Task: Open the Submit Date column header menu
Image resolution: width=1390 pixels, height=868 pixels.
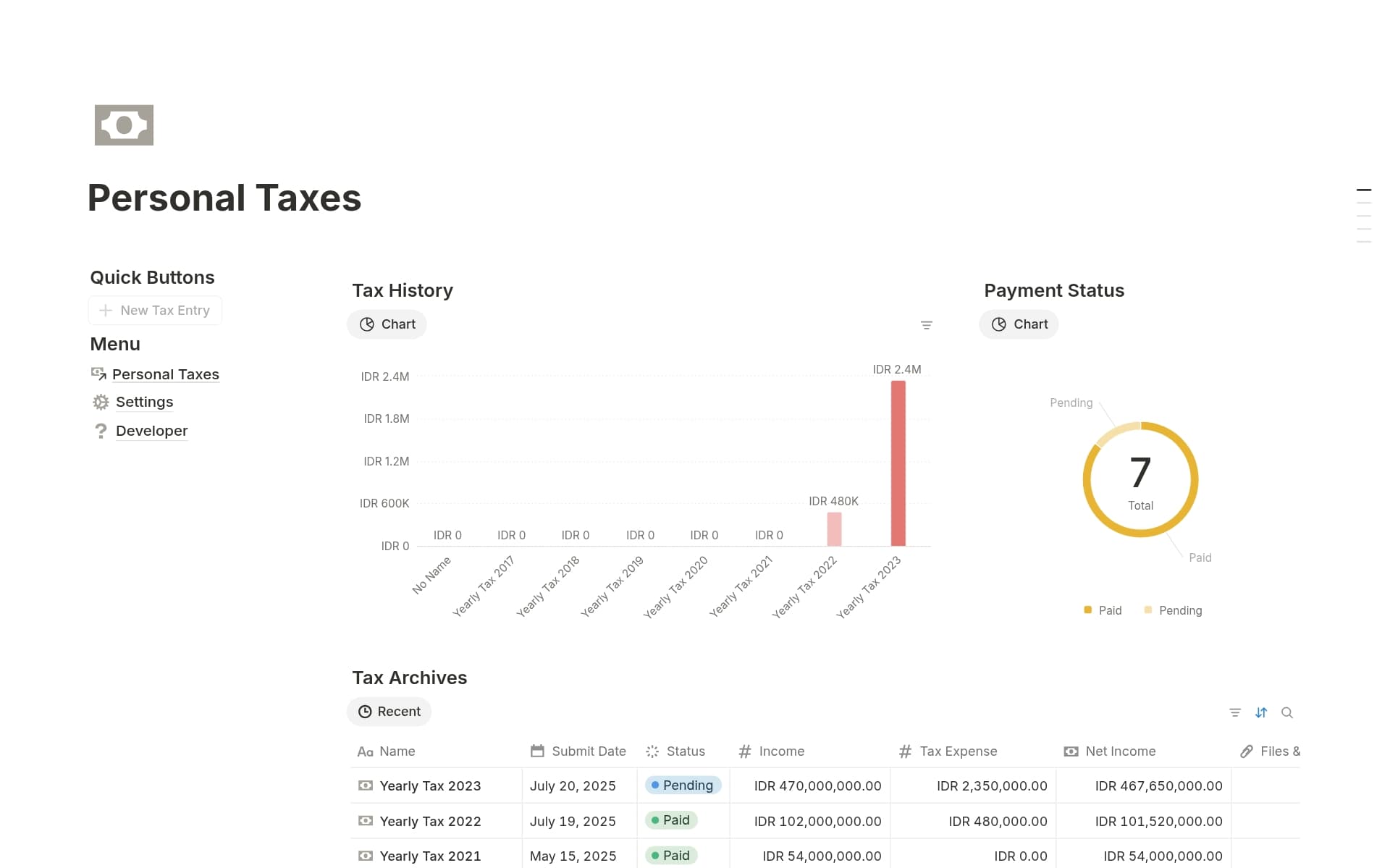Action: tap(588, 751)
